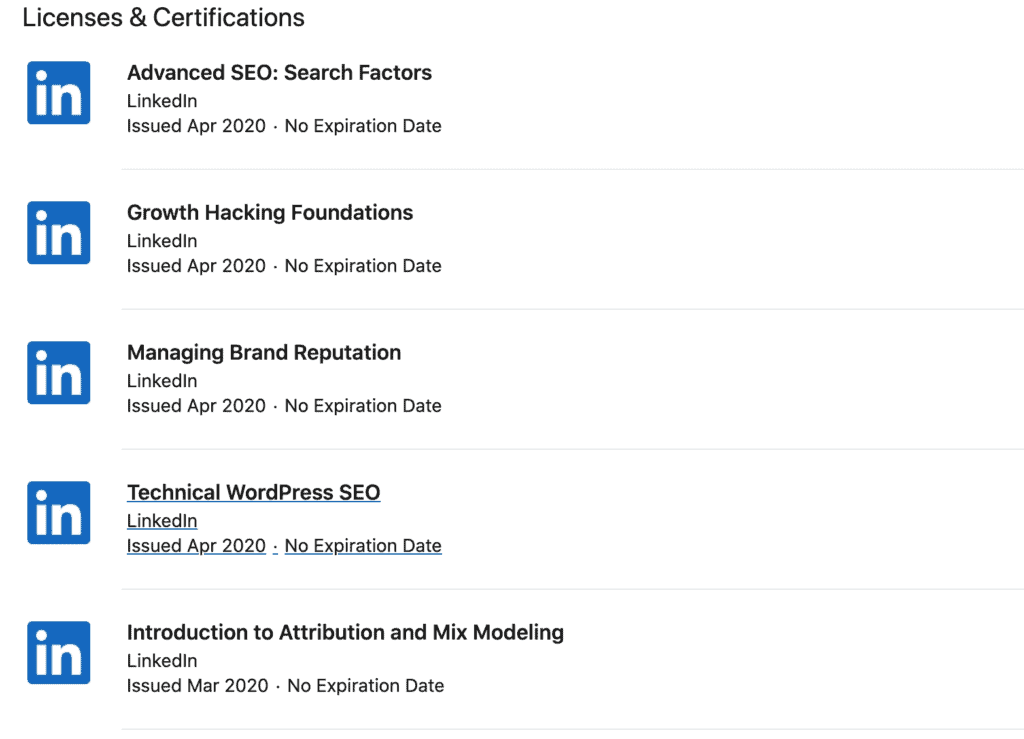Open the Growth Hacking Foundations certification
Screen dimensions: 1024x739
269,212
